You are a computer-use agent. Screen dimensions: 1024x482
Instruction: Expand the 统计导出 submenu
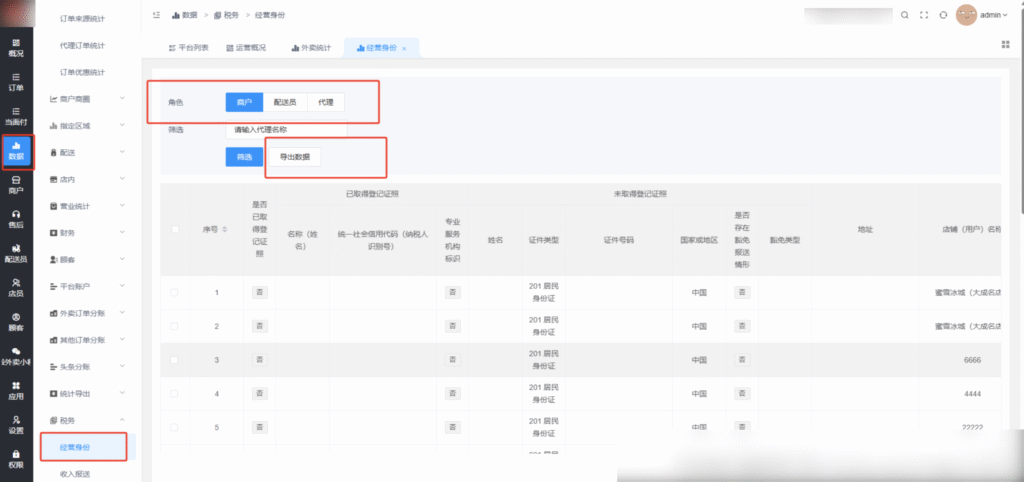88,394
